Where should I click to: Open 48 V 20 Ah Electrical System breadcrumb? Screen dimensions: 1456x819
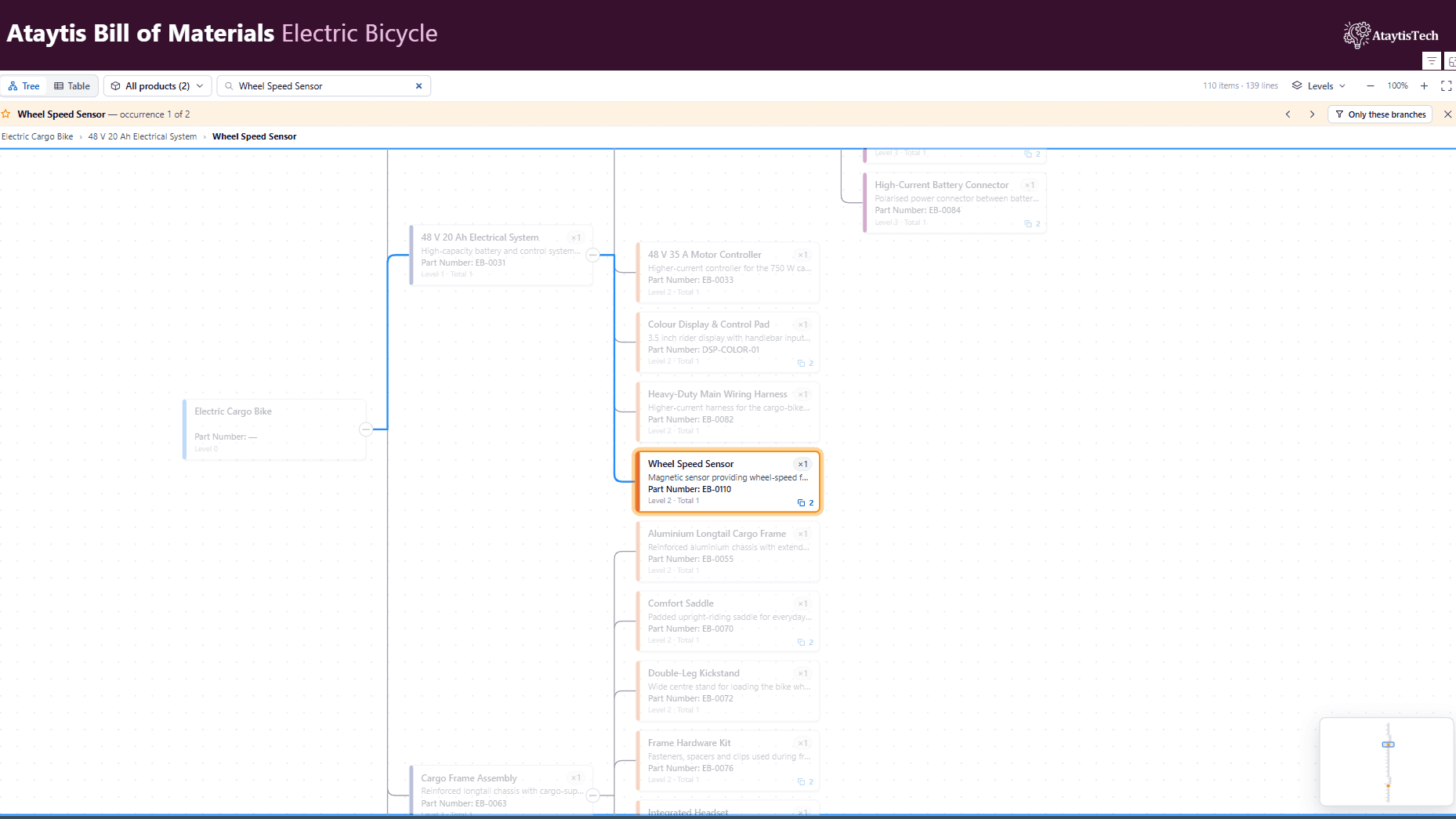click(x=143, y=136)
